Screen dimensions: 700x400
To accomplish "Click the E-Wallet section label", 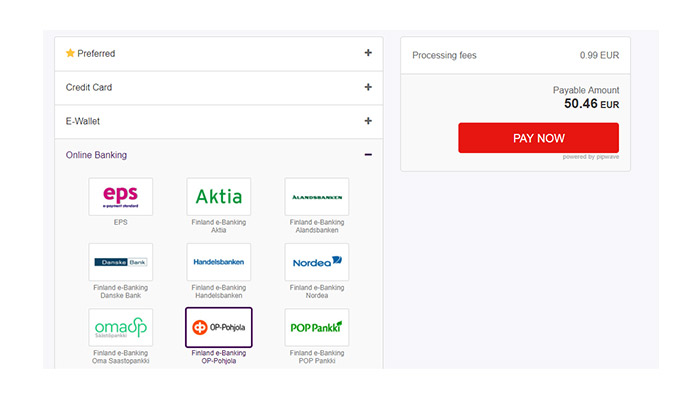I will 83,121.
